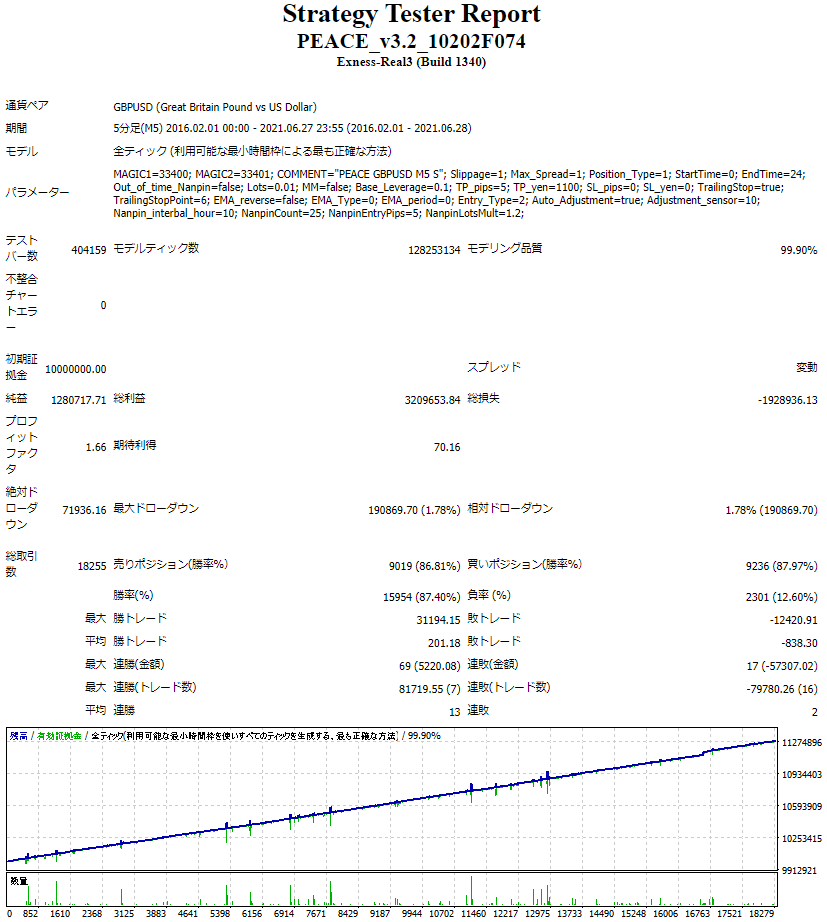827x922 pixels.
Task: Select the 全ティック model description
Action: point(252,151)
